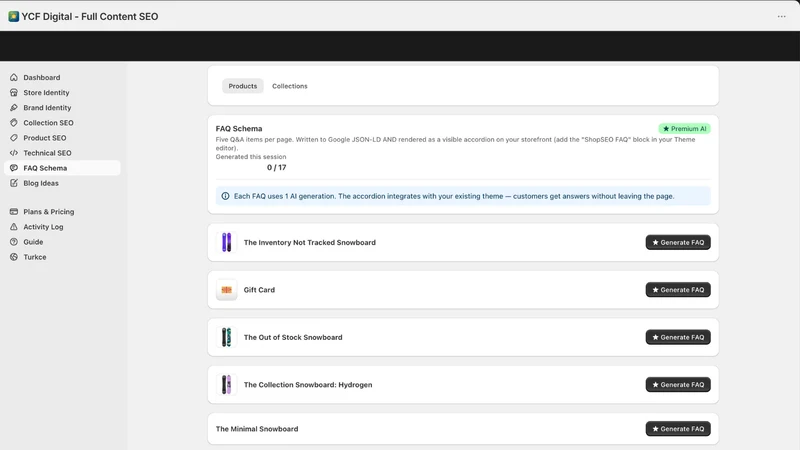Click the '0 / 17' generated counter
The height and width of the screenshot is (450, 800).
tap(277, 167)
